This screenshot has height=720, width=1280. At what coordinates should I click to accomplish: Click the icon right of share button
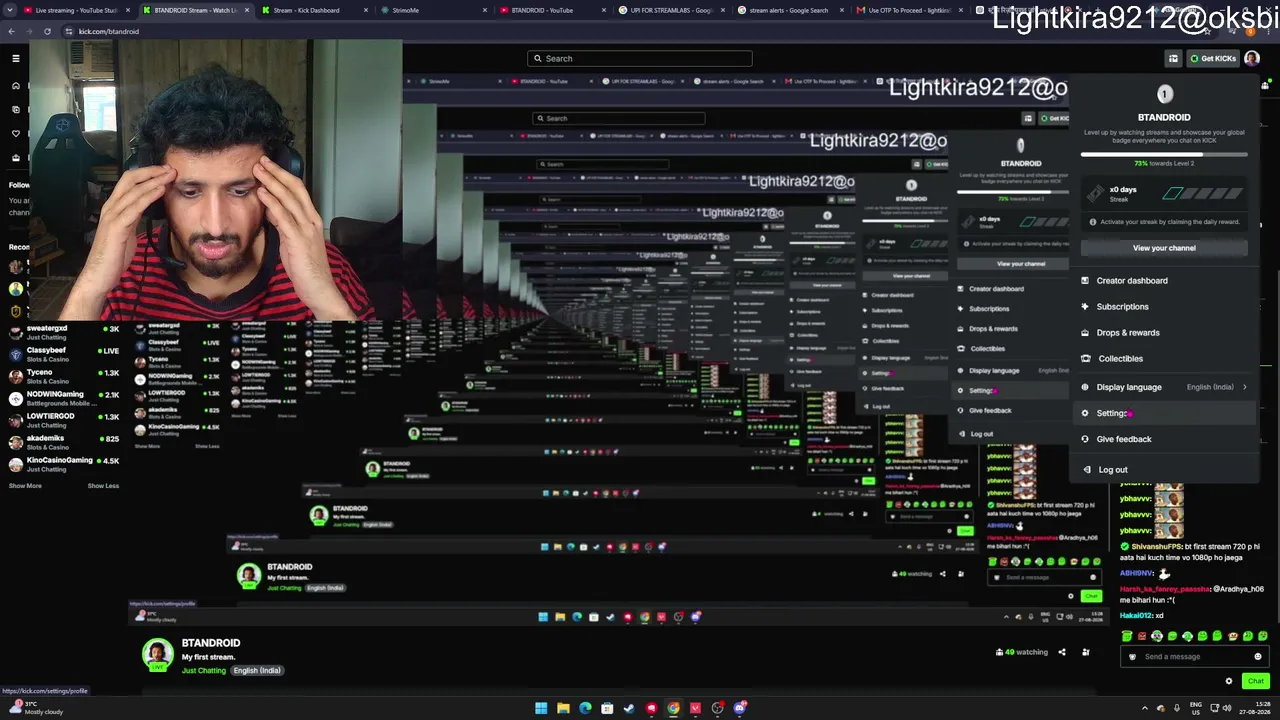(1085, 652)
